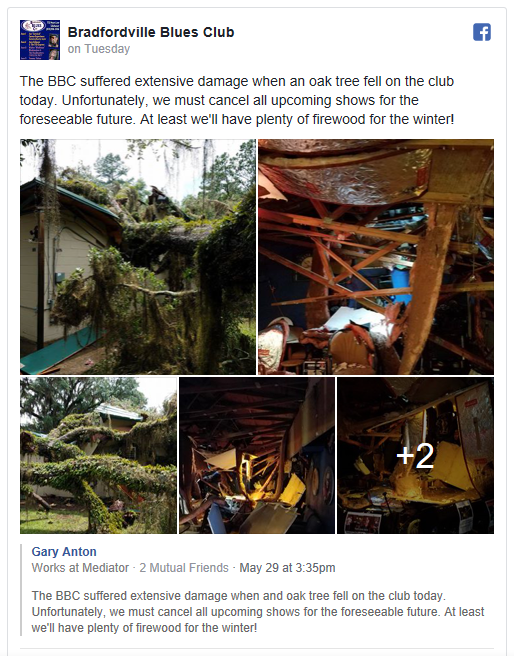Screen dimensions: 514x656
Task: Open photo of oak tree on club roof
Action: 138,256
